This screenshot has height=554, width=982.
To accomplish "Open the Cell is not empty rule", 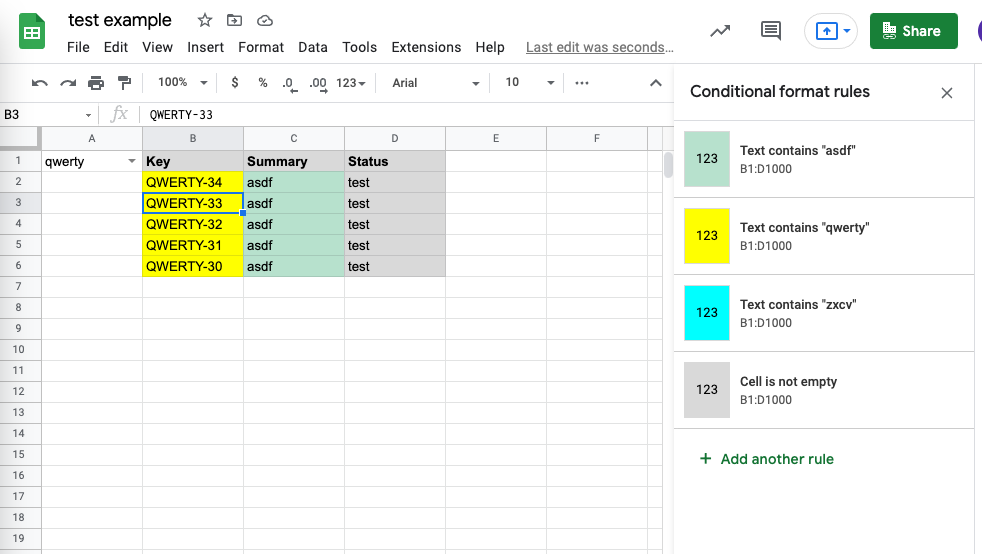I will pyautogui.click(x=824, y=390).
